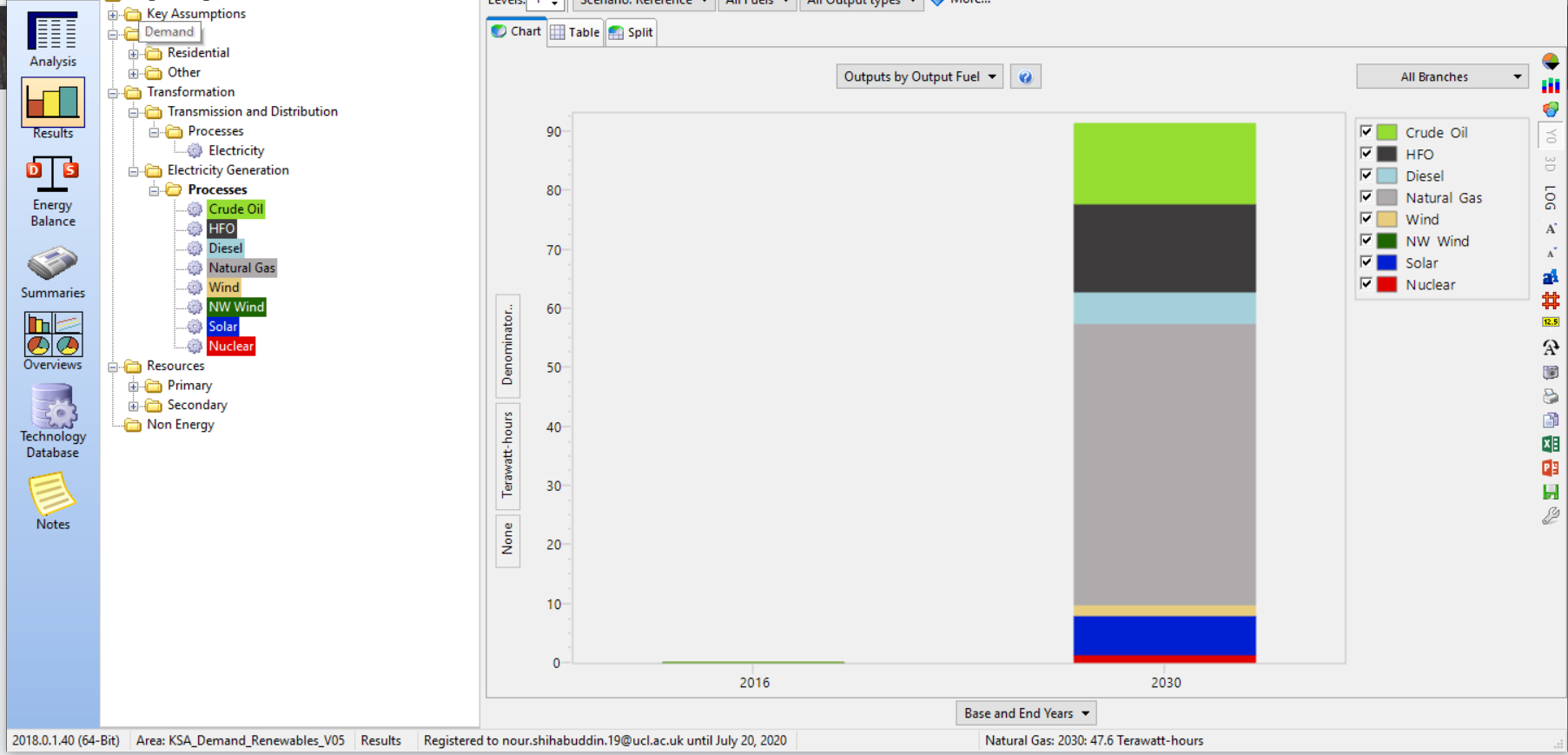1568x755 pixels.
Task: Collapse the Transformation tree node
Action: click(x=113, y=93)
